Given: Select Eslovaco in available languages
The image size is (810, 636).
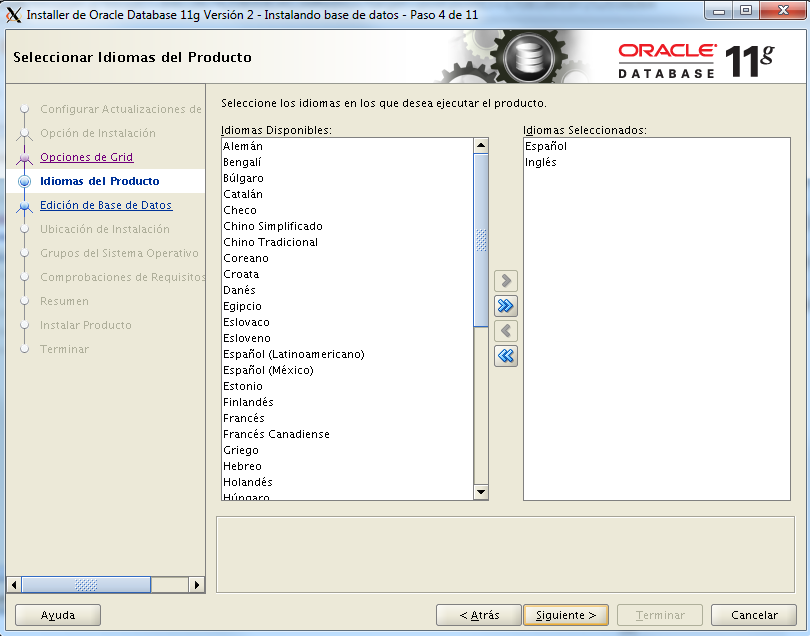Looking at the screenshot, I should (x=347, y=322).
